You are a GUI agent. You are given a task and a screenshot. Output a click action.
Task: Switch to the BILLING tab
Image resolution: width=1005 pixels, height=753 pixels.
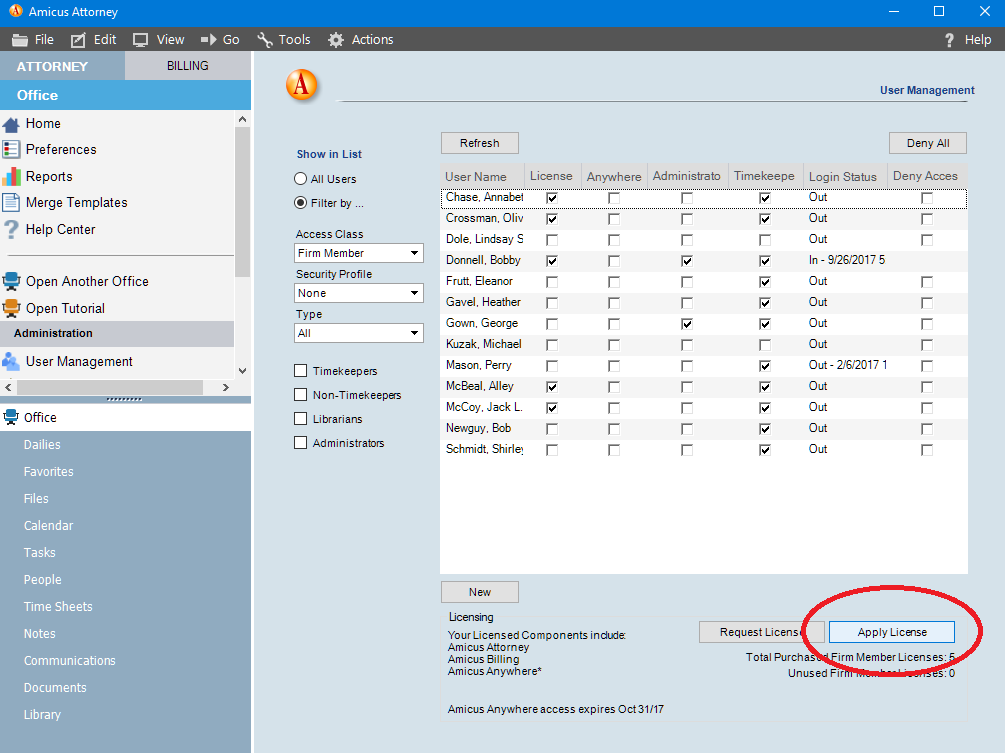(187, 66)
